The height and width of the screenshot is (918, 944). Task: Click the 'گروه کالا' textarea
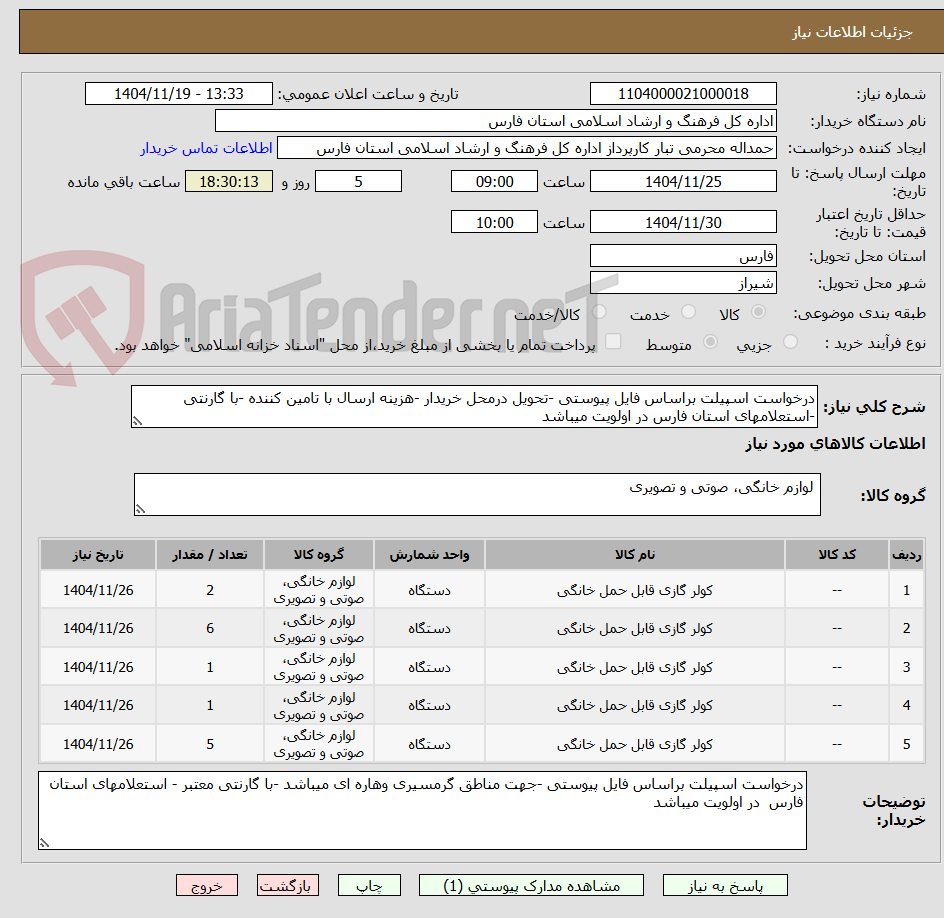tap(477, 494)
